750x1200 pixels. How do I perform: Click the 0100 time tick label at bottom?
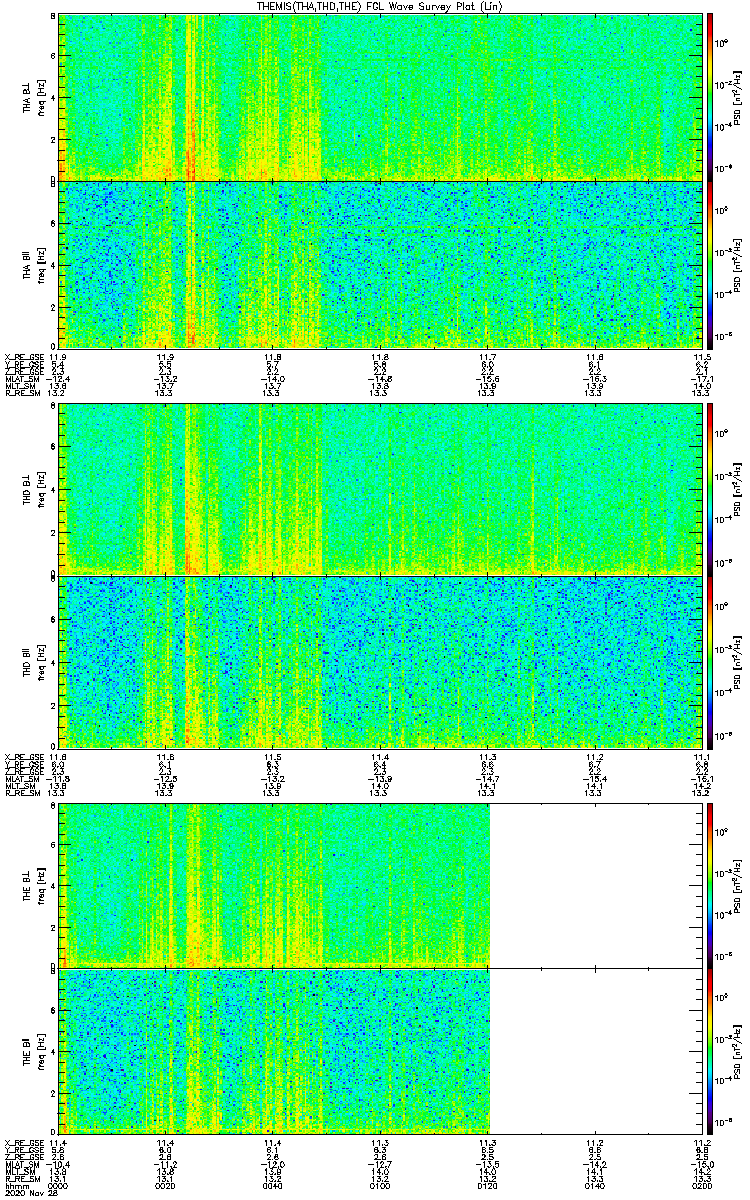click(380, 1185)
